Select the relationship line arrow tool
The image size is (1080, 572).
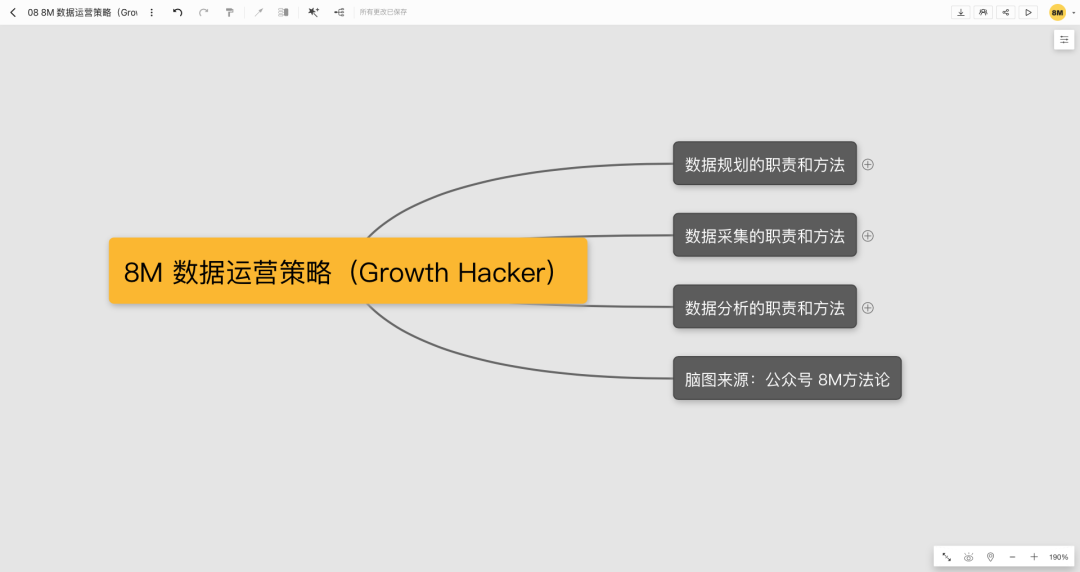click(259, 12)
